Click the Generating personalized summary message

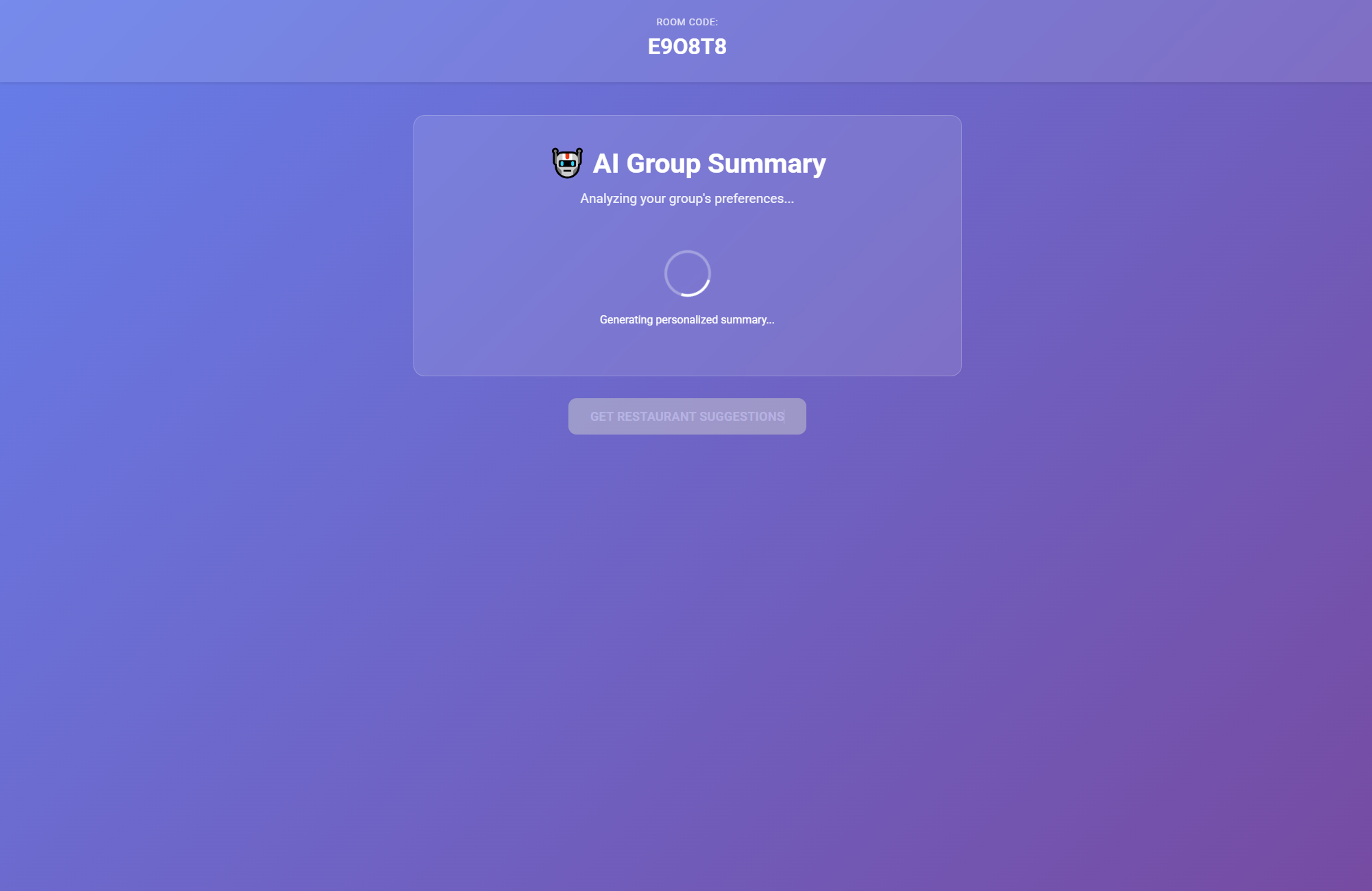687,319
